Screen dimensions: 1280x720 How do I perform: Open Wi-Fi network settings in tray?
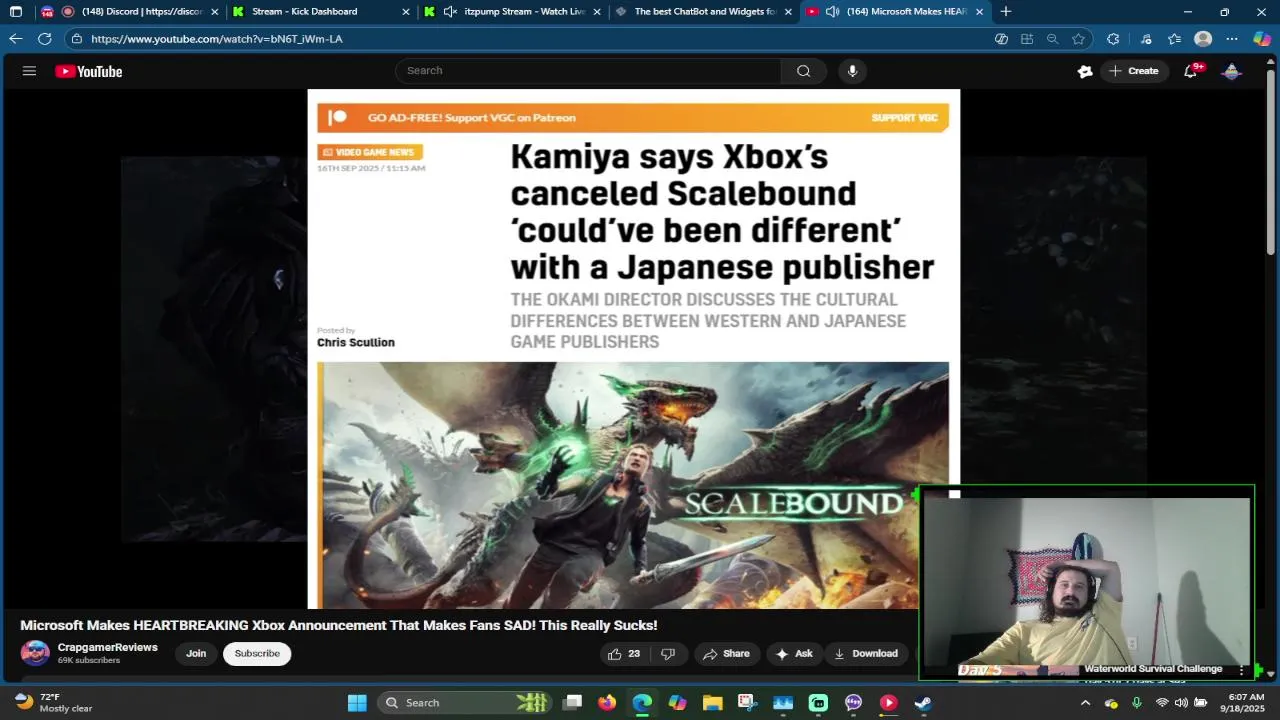point(1161,703)
